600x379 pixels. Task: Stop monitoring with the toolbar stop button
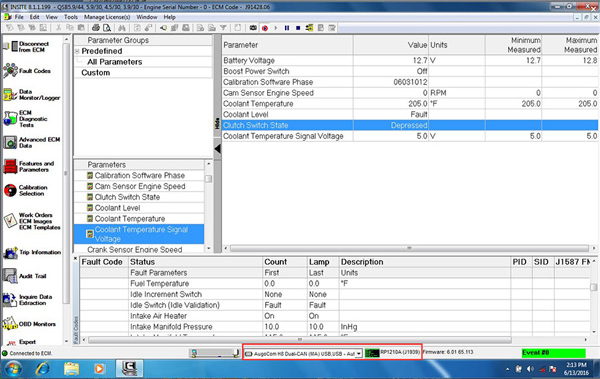298,28
